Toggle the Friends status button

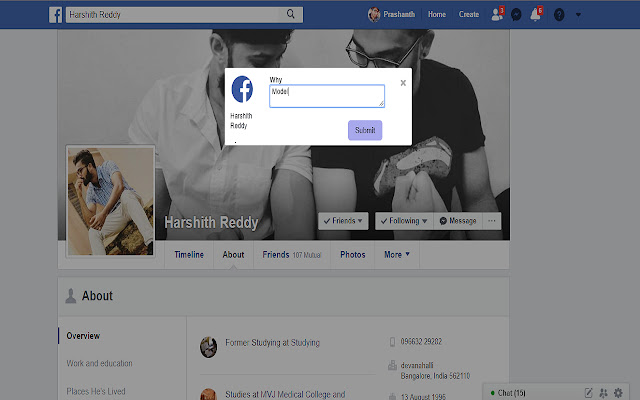(x=343, y=220)
